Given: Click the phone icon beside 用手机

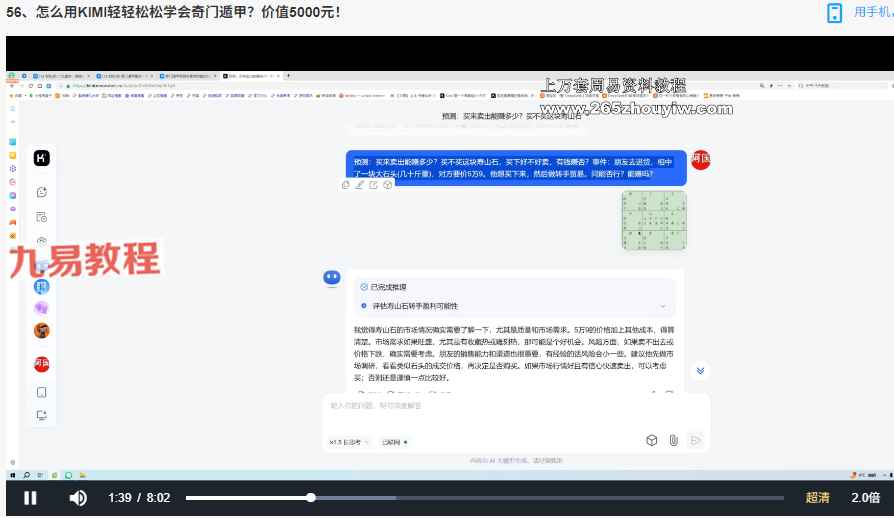Looking at the screenshot, I should click(x=834, y=13).
